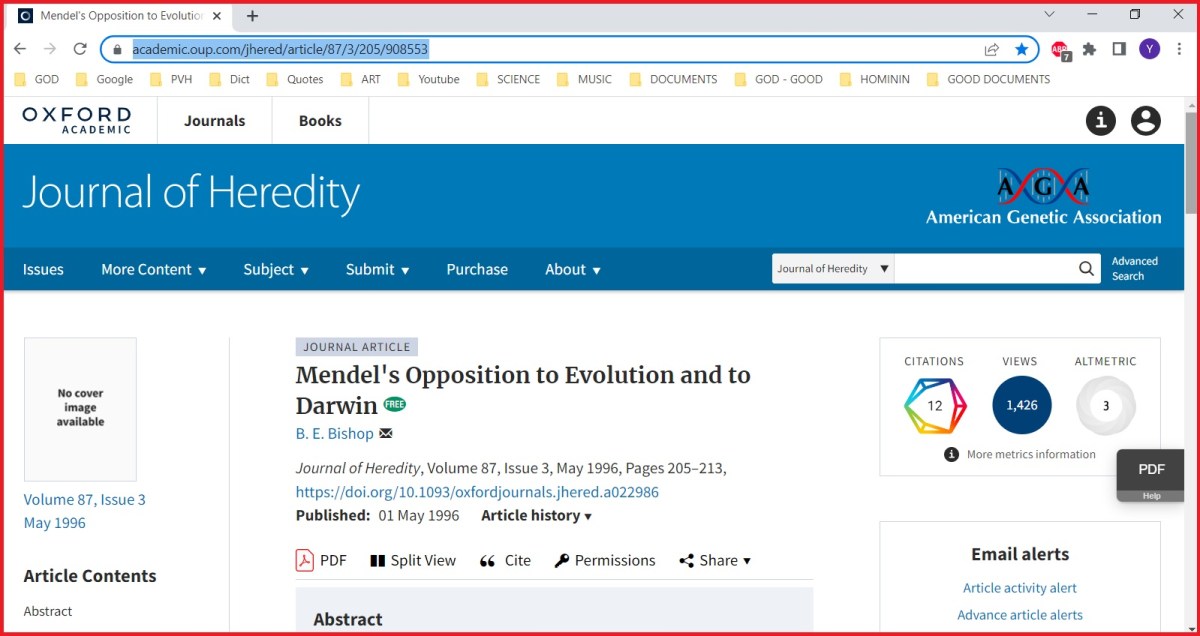The width and height of the screenshot is (1200, 636).
Task: Open the user account profile icon
Action: tap(1145, 121)
